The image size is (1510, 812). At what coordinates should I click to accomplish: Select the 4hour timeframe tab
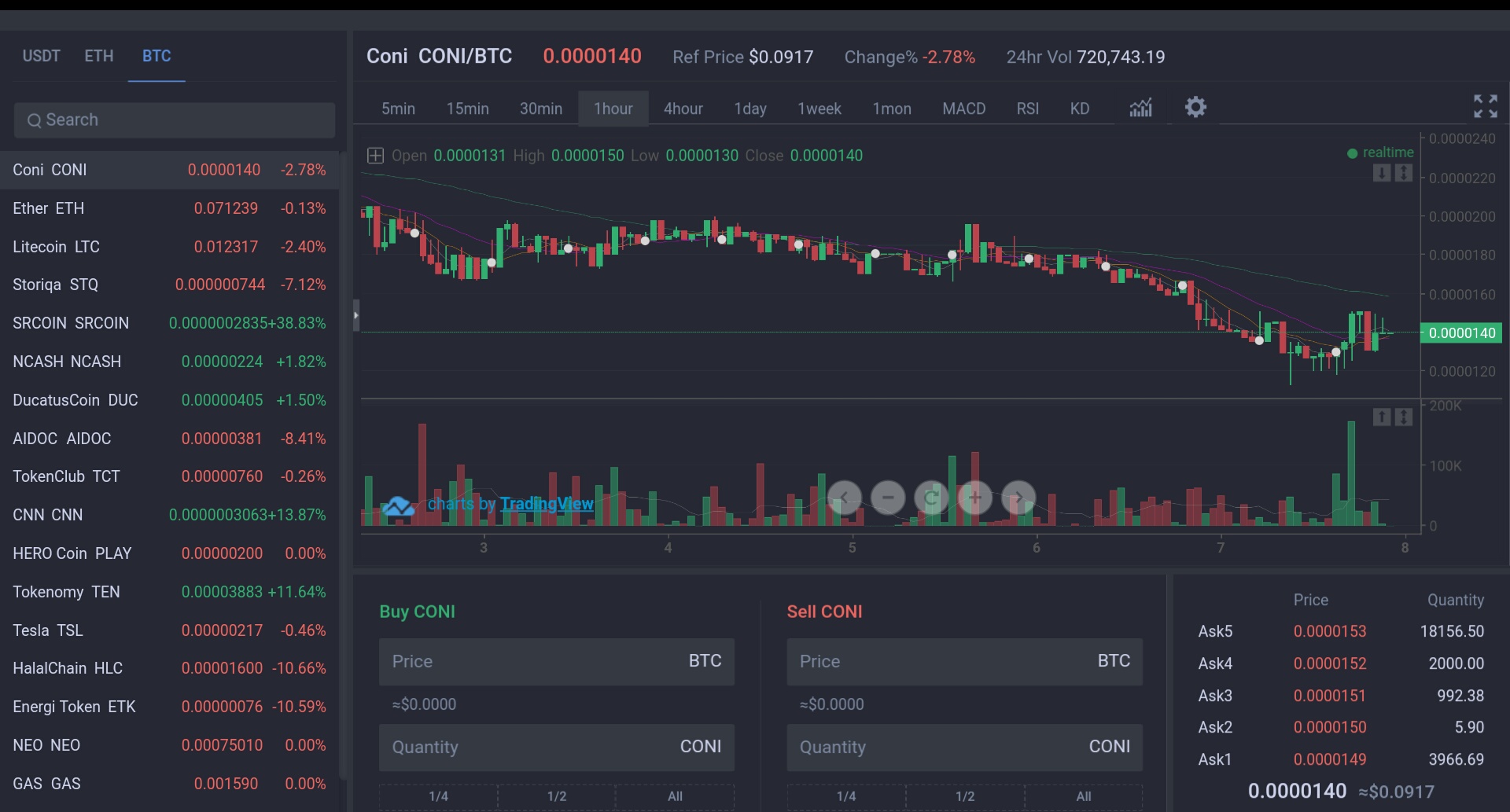(x=683, y=108)
